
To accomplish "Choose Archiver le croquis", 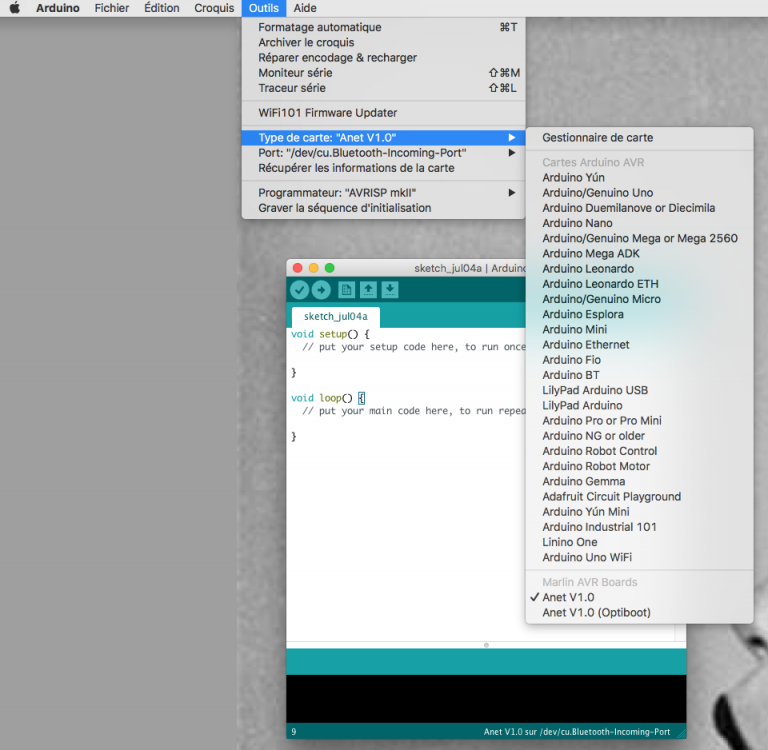I will (x=384, y=42).
